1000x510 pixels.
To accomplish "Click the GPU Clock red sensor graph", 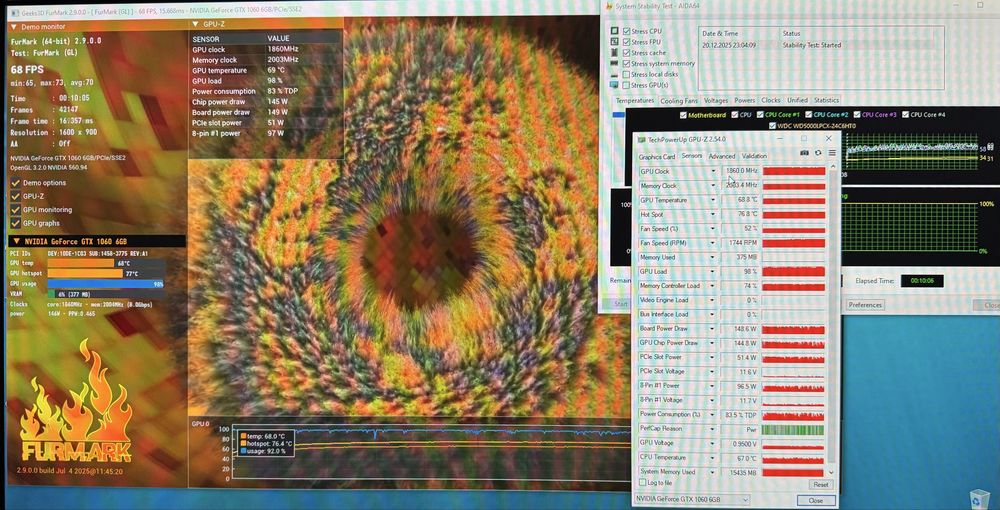I will tap(793, 171).
